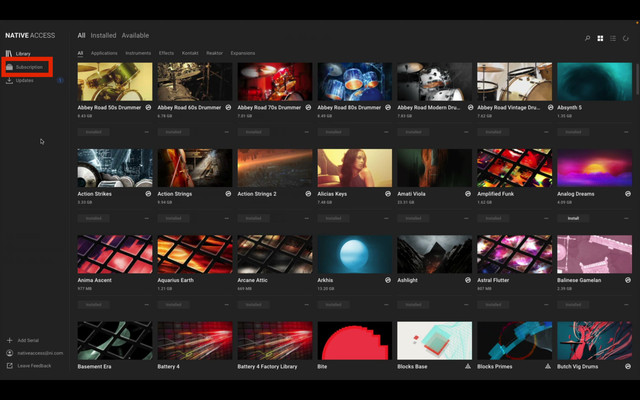The width and height of the screenshot is (640, 400).
Task: Open the Subscription sidebar item
Action: pyautogui.click(x=25, y=67)
